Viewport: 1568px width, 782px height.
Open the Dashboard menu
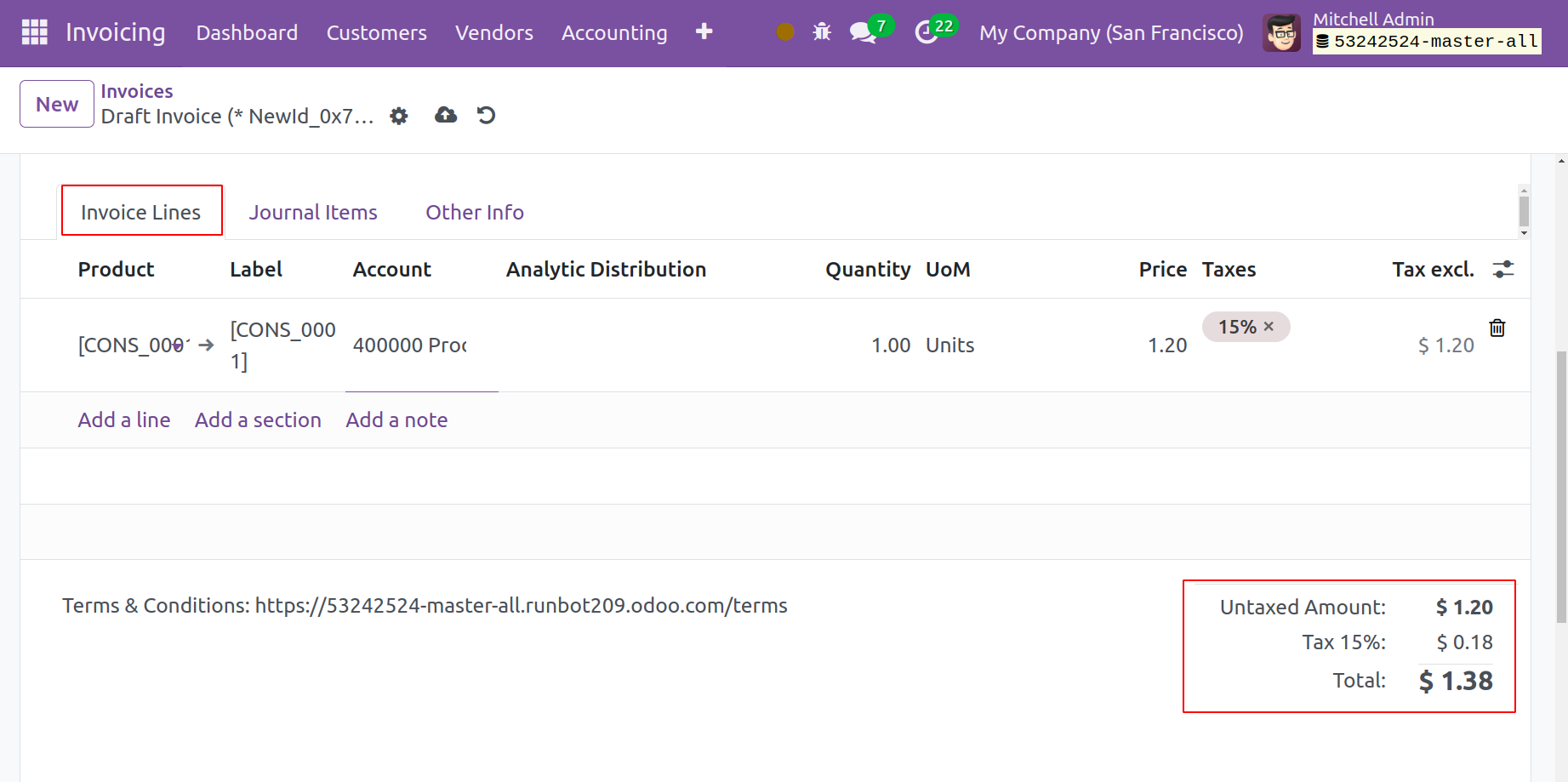tap(247, 32)
